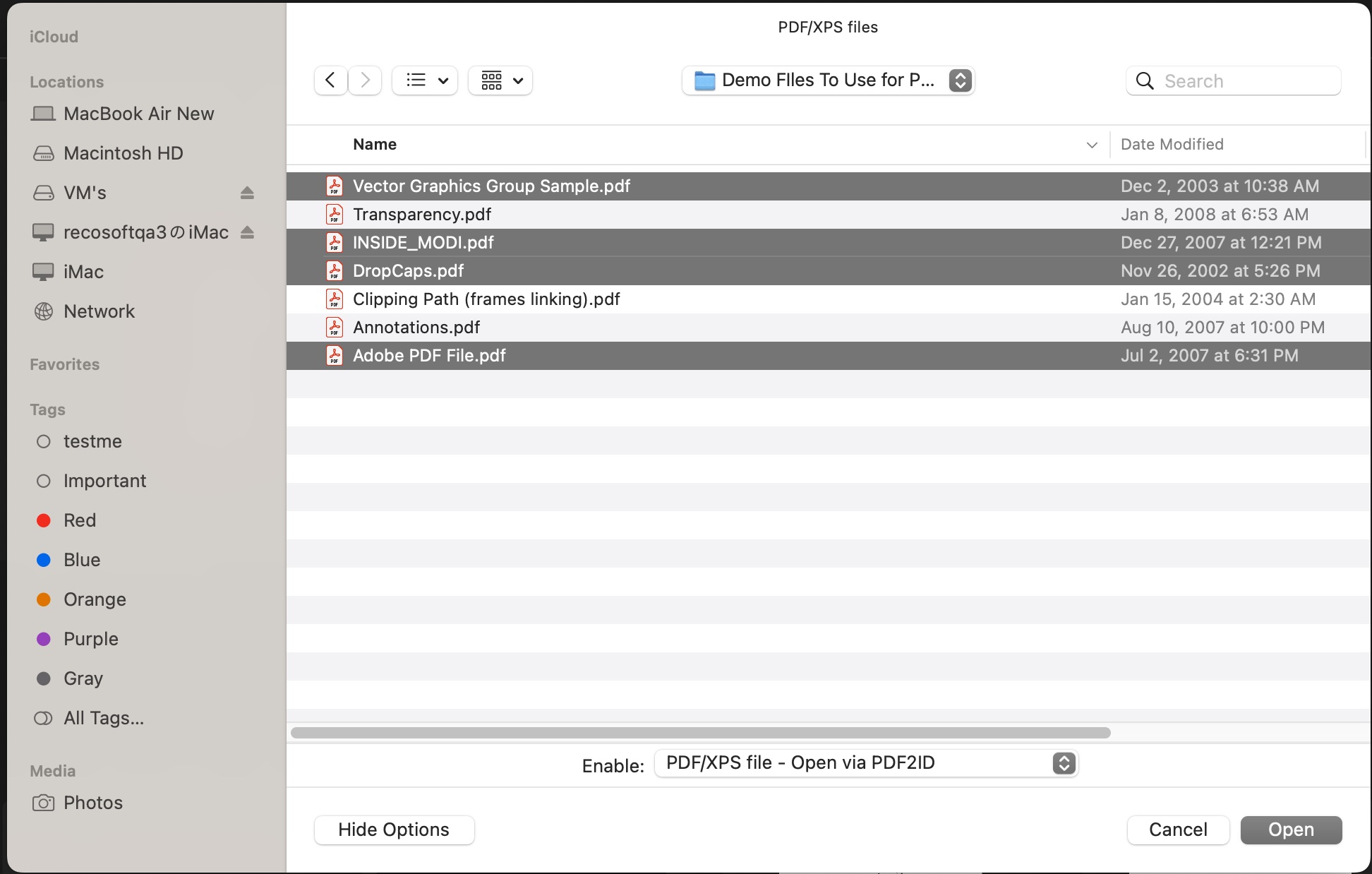
Task: Click the PDF icon next to Annotations.pdf
Action: (335, 327)
